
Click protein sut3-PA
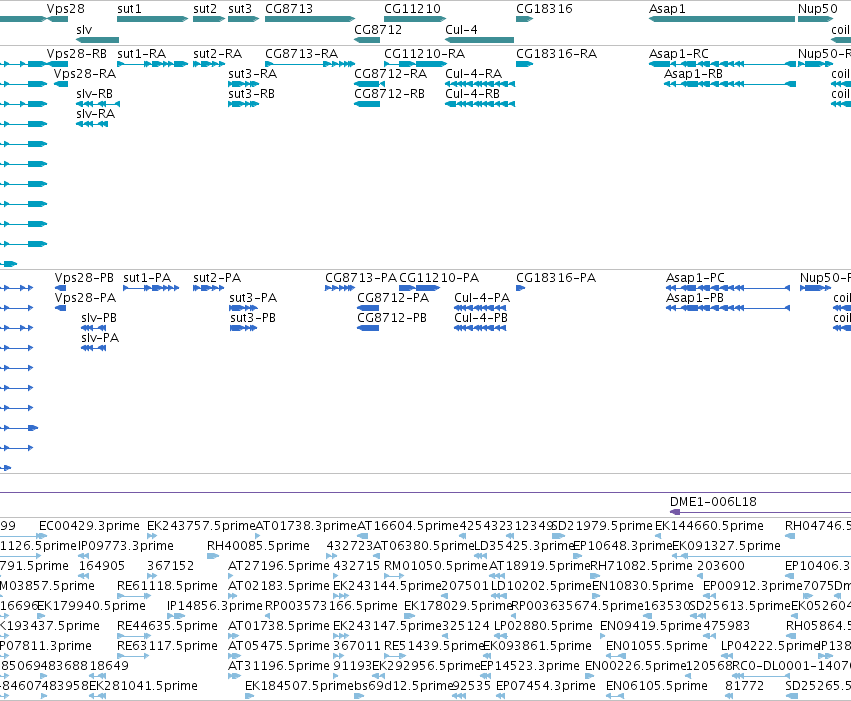(253, 298)
